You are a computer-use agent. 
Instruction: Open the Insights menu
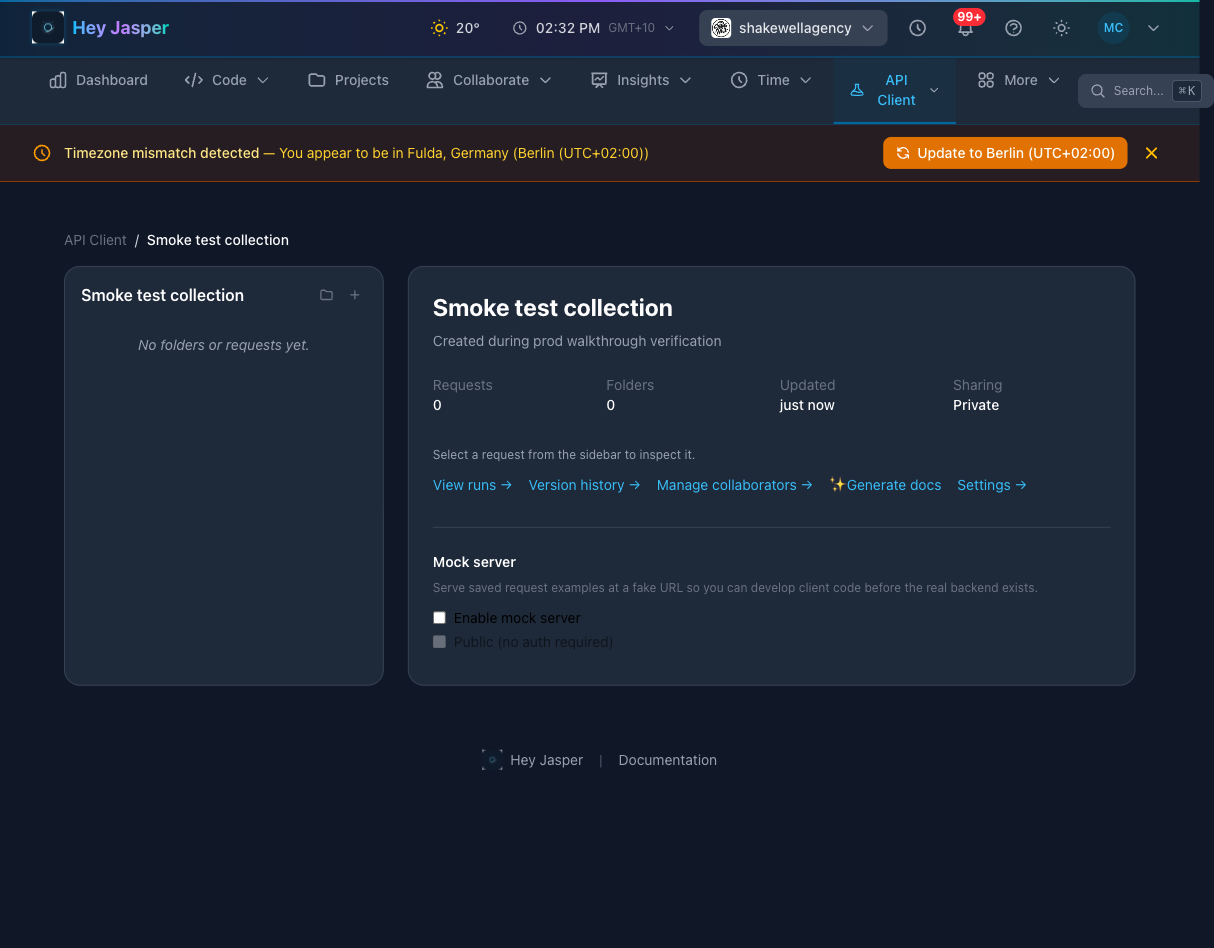[641, 80]
